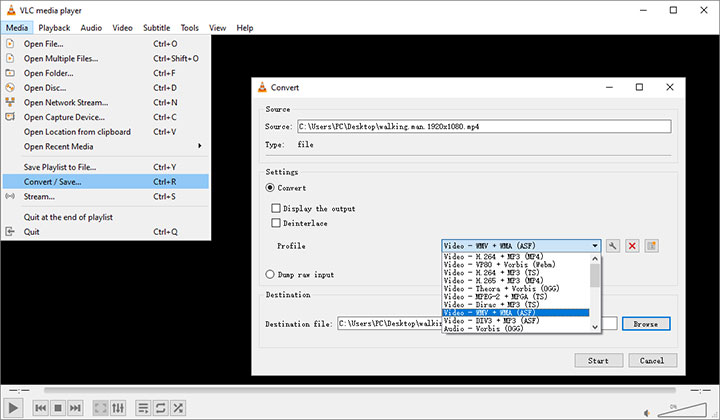Choose Open Location from clipboard
Screen dimensions: 720x420
click(106, 132)
